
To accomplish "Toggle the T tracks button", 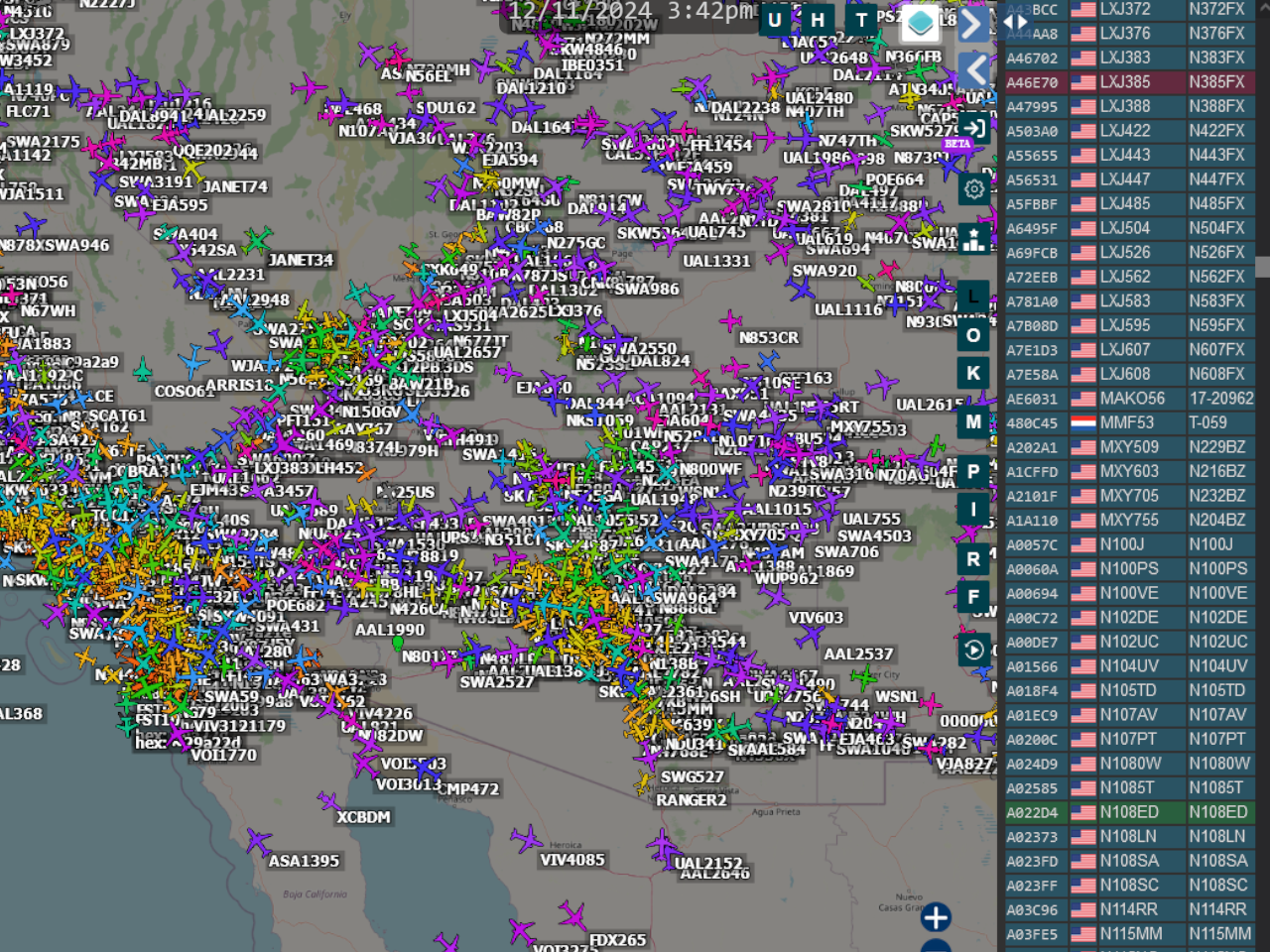I will tap(861, 20).
